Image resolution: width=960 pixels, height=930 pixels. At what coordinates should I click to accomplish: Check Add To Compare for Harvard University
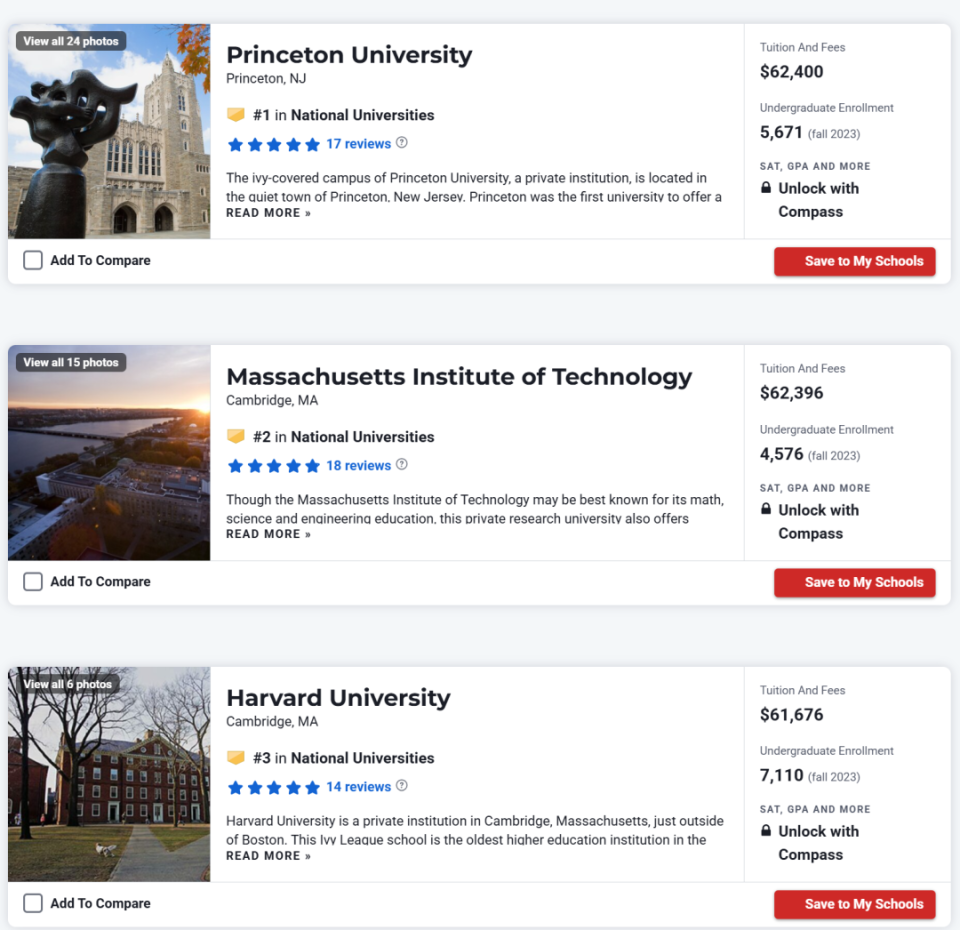33,903
